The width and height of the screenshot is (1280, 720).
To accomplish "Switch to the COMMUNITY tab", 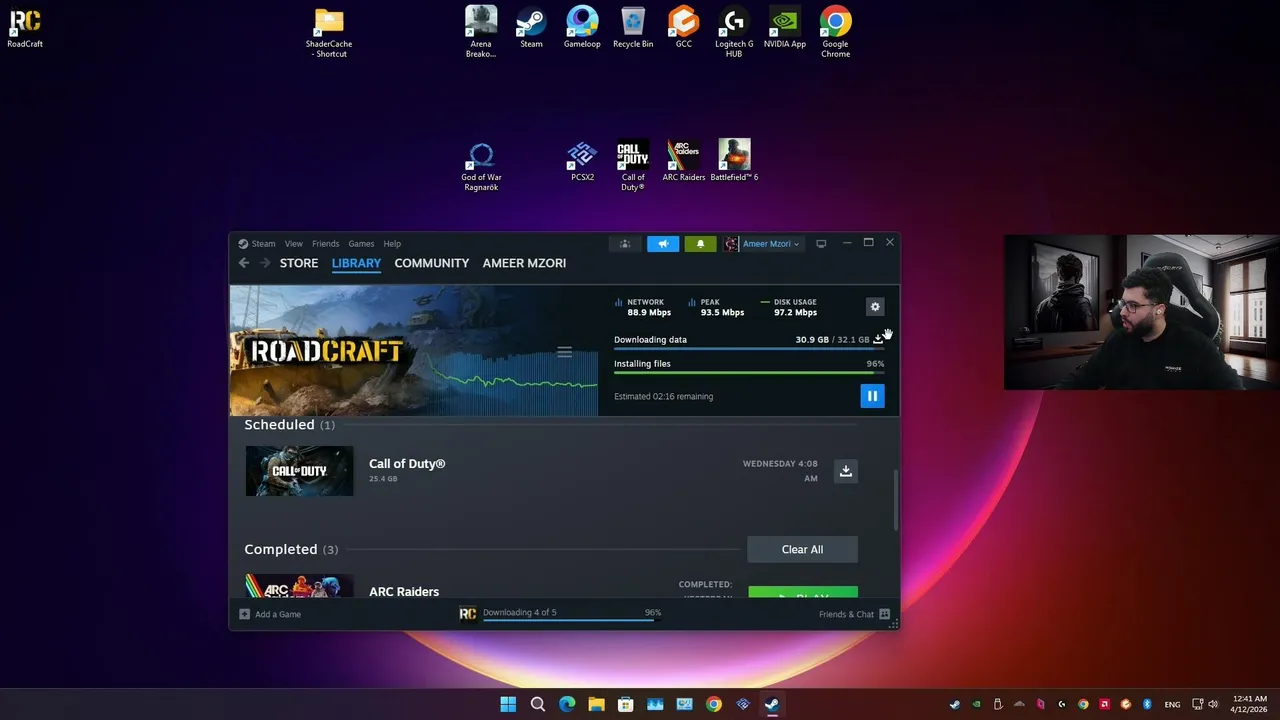I will pos(431,263).
